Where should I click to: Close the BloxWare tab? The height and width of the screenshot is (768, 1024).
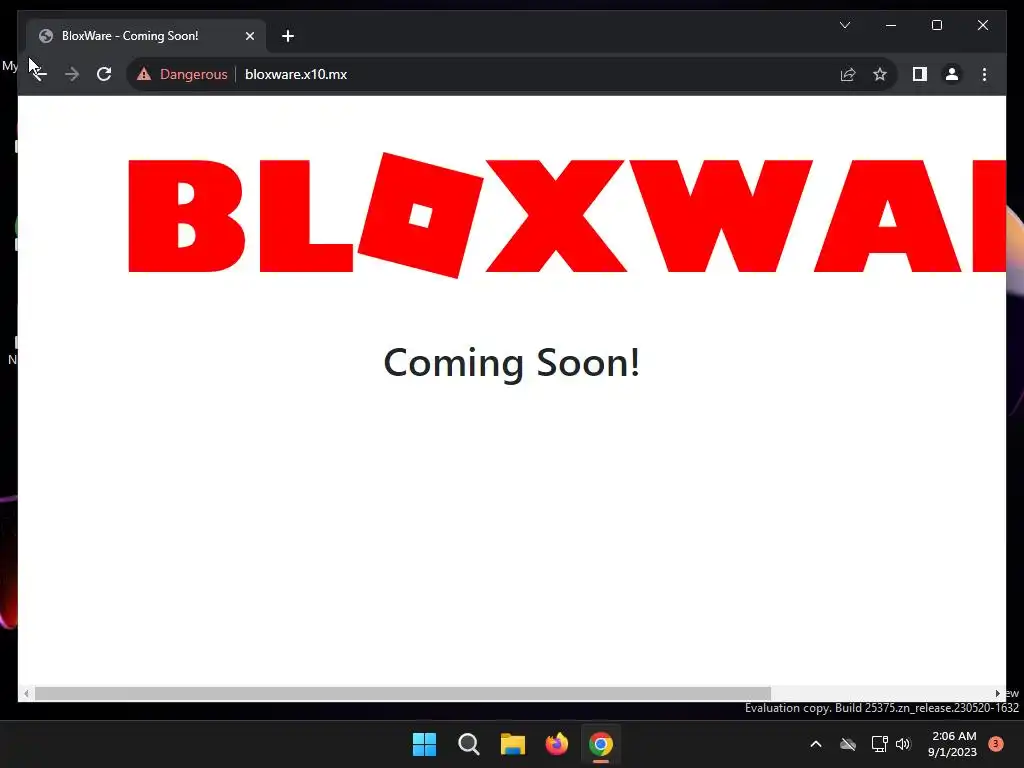(x=249, y=36)
